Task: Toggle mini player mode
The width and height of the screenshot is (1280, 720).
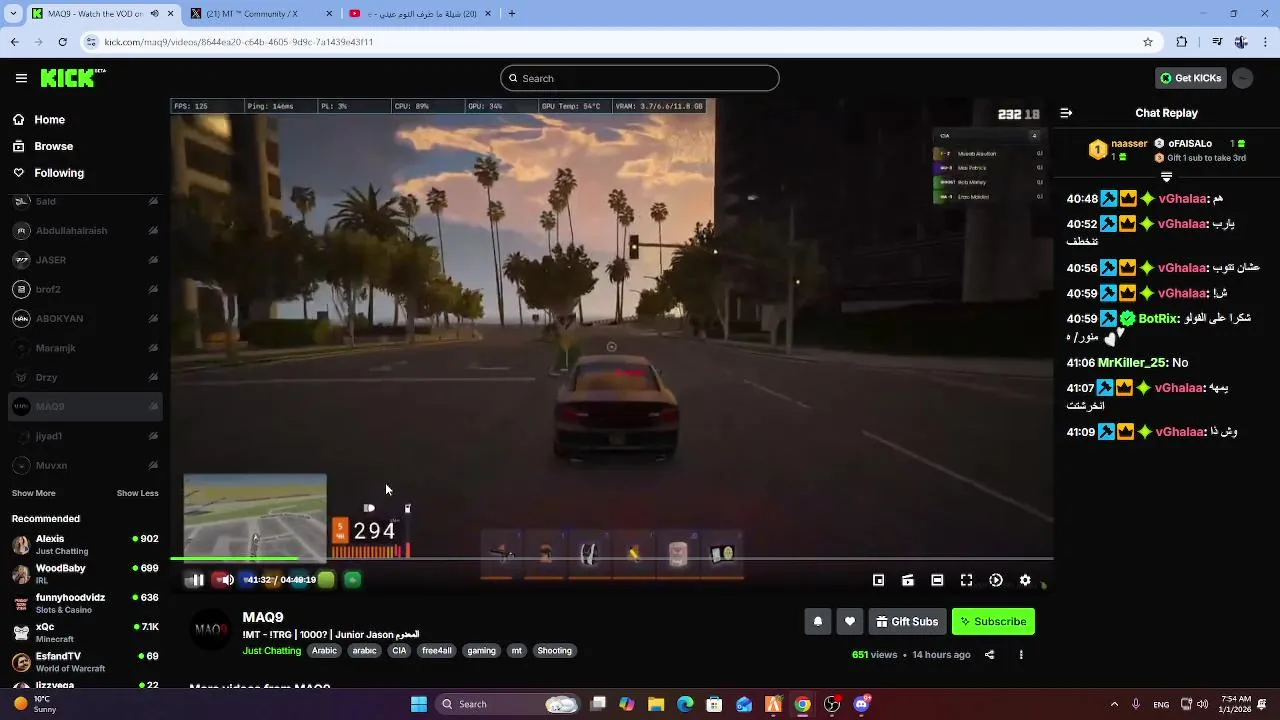Action: click(878, 580)
